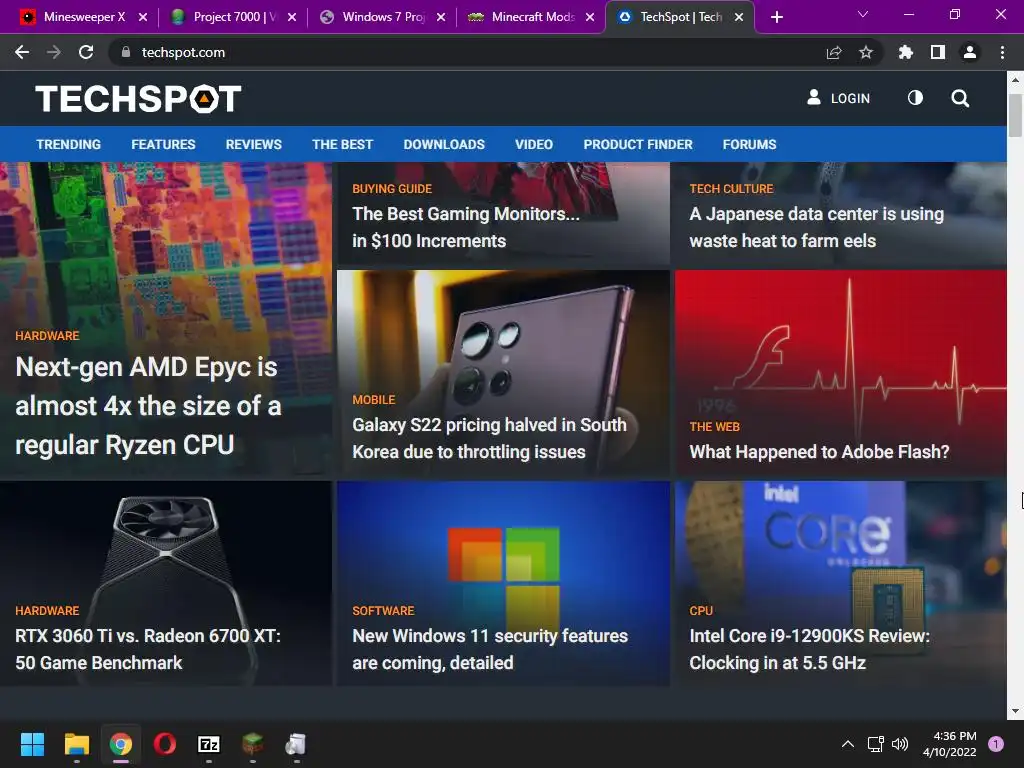Open The Best Gaming Monitors article
Viewport: 1024px width, 768px height.
[466, 227]
